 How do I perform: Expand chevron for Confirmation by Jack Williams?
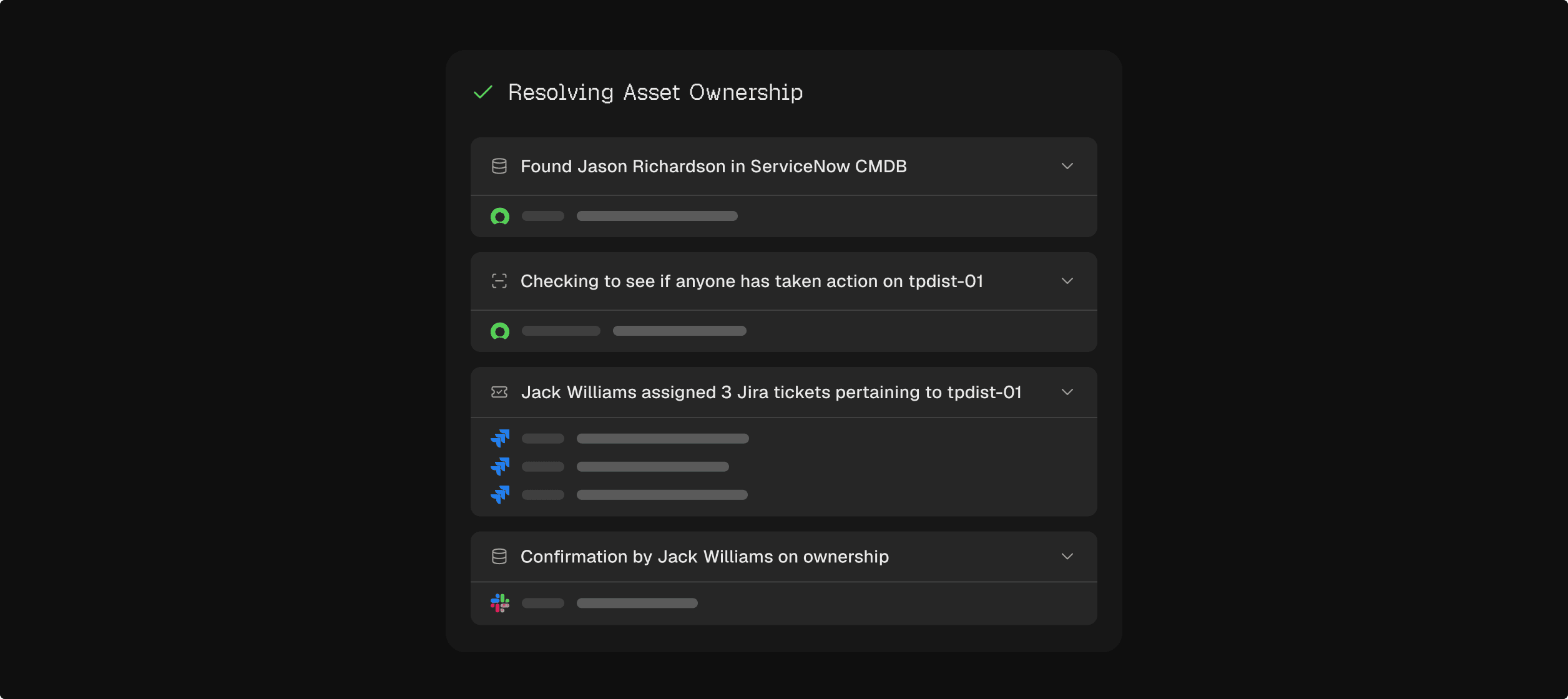(x=1067, y=556)
